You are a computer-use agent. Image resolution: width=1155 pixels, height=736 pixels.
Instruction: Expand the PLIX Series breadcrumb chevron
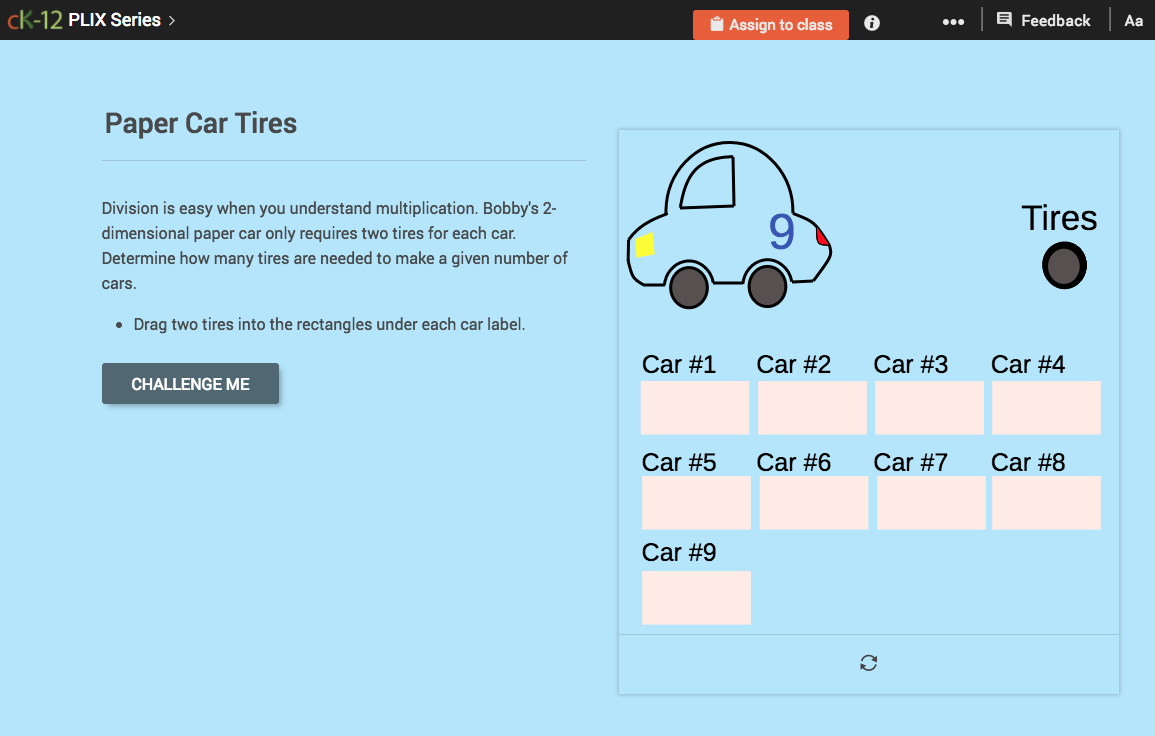173,19
